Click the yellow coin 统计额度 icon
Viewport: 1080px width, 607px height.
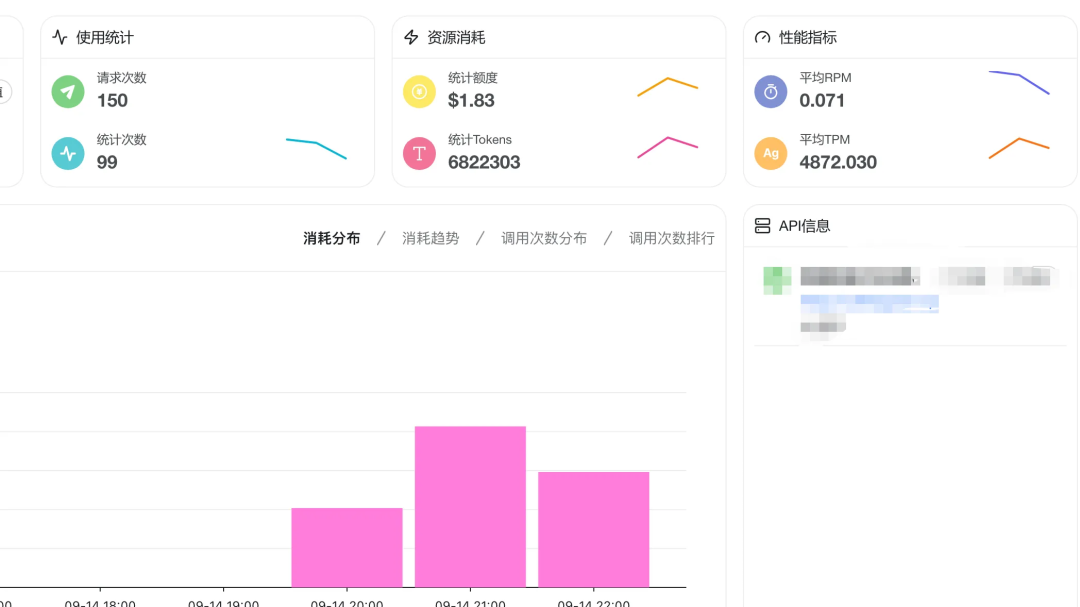[419, 91]
